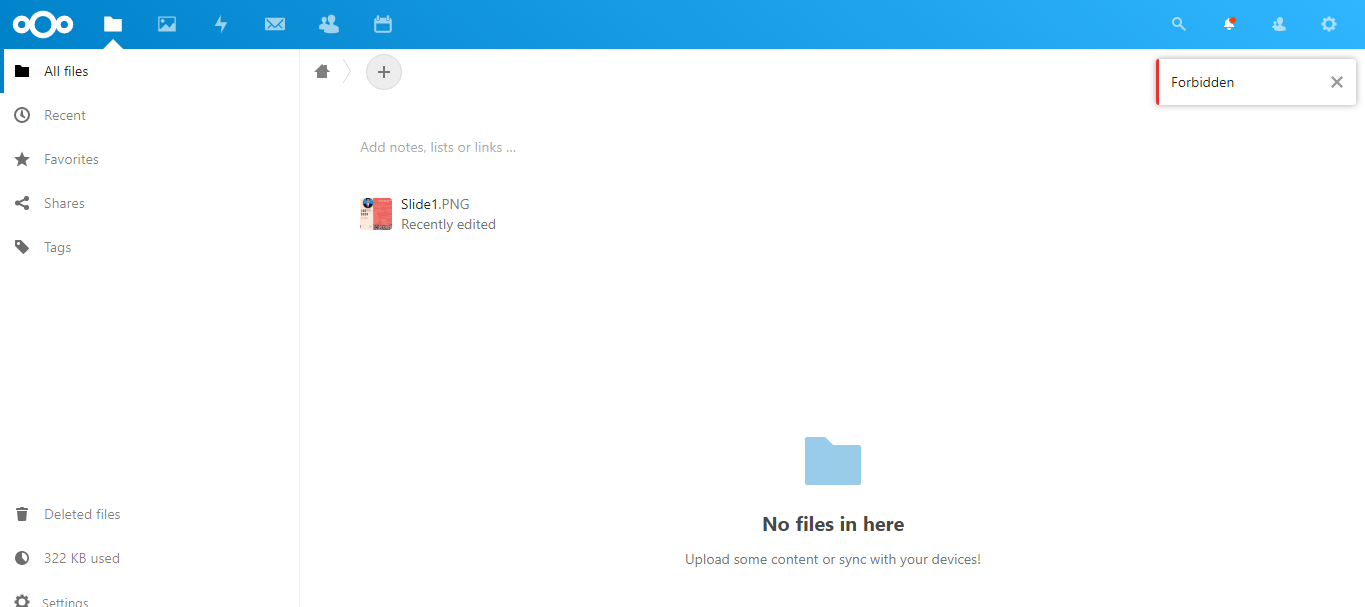The image size is (1365, 607).
Task: Open the Mail envelope icon
Action: pyautogui.click(x=275, y=24)
